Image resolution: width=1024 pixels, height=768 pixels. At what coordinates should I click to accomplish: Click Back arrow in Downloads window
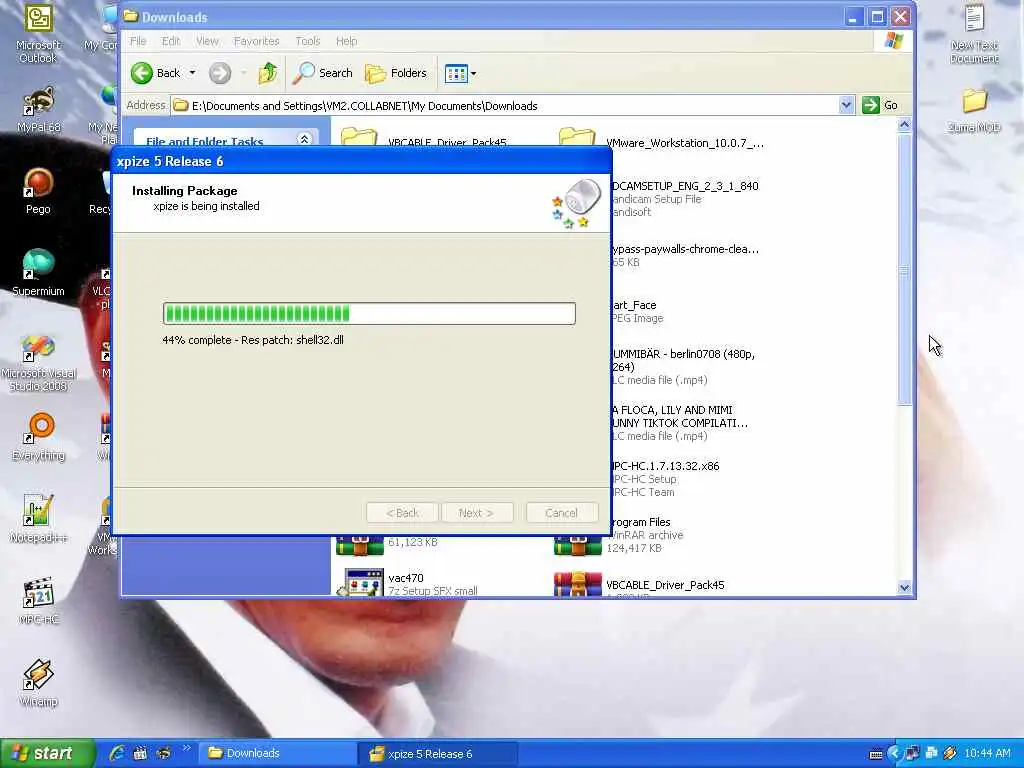tap(155, 73)
